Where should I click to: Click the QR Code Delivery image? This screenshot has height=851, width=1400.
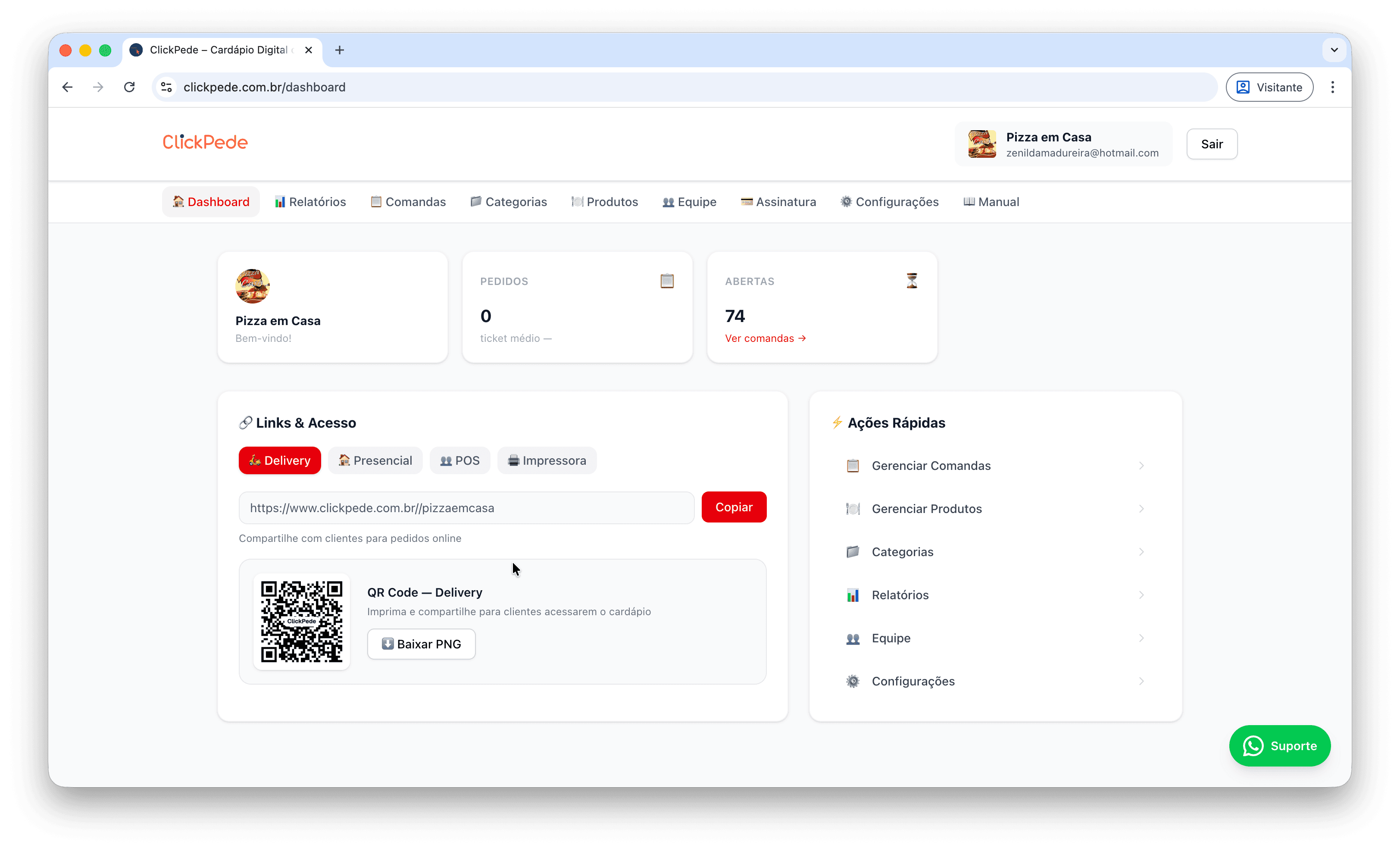pyautogui.click(x=301, y=621)
